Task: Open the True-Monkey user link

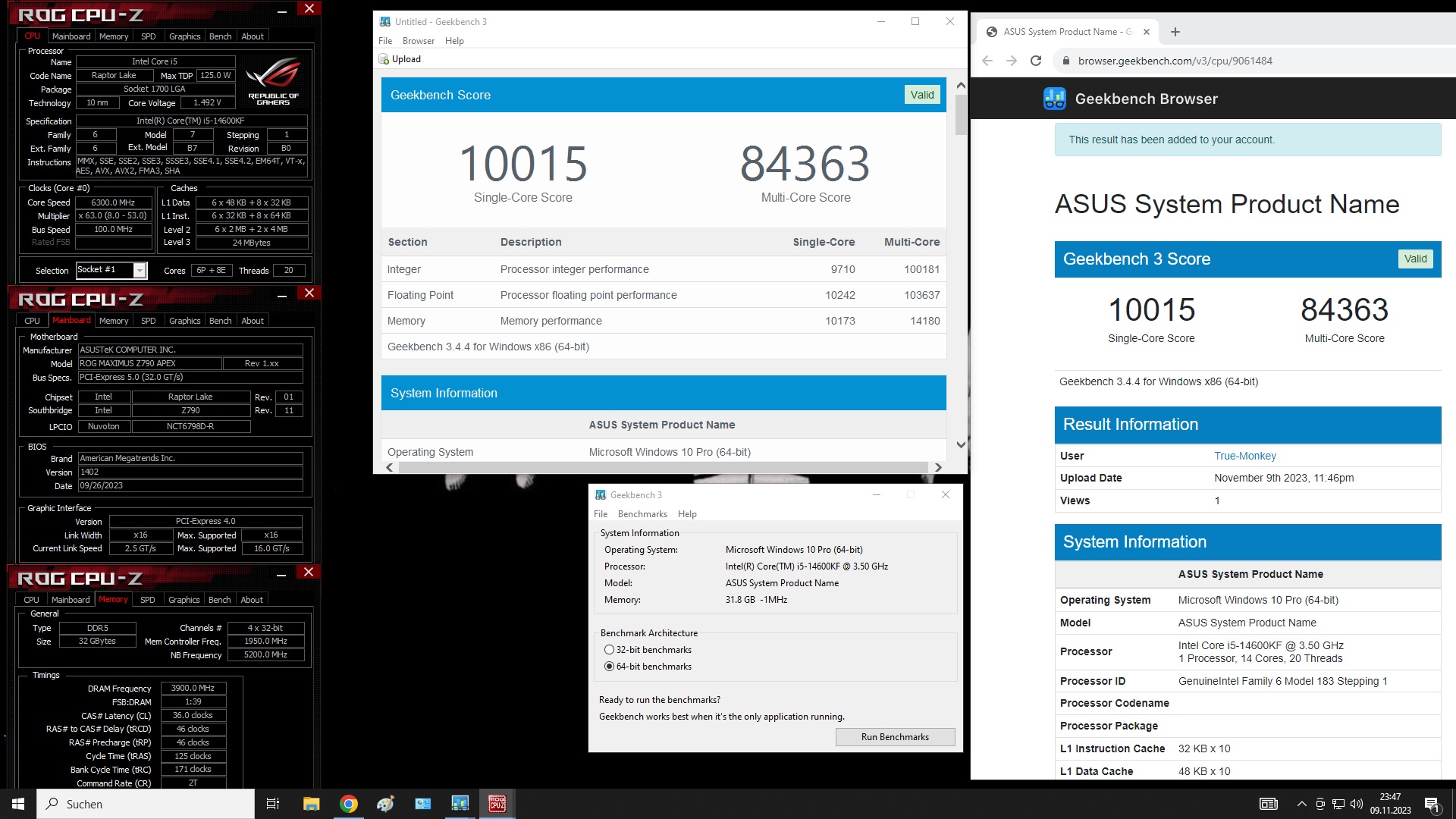Action: coord(1245,456)
